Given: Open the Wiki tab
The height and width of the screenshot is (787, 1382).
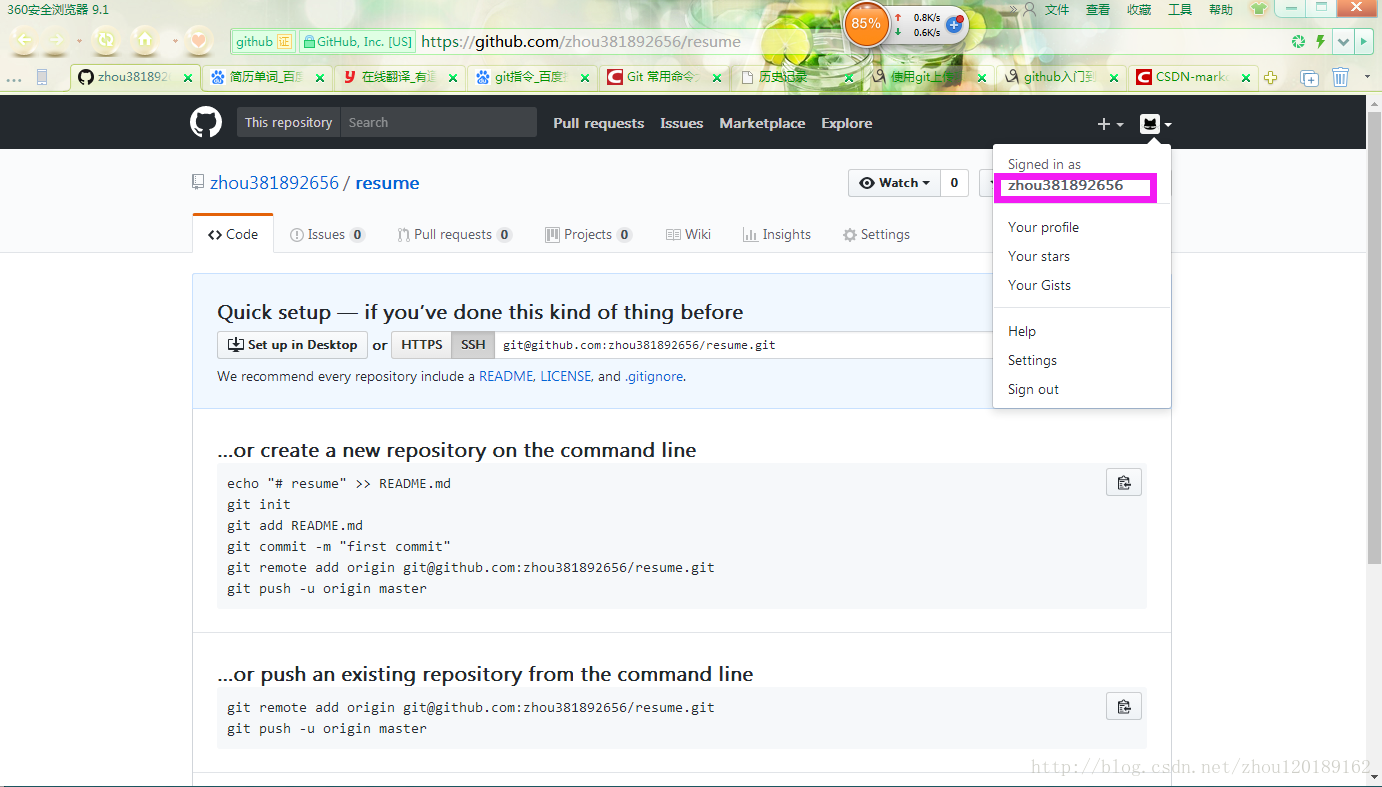Looking at the screenshot, I should pos(688,234).
